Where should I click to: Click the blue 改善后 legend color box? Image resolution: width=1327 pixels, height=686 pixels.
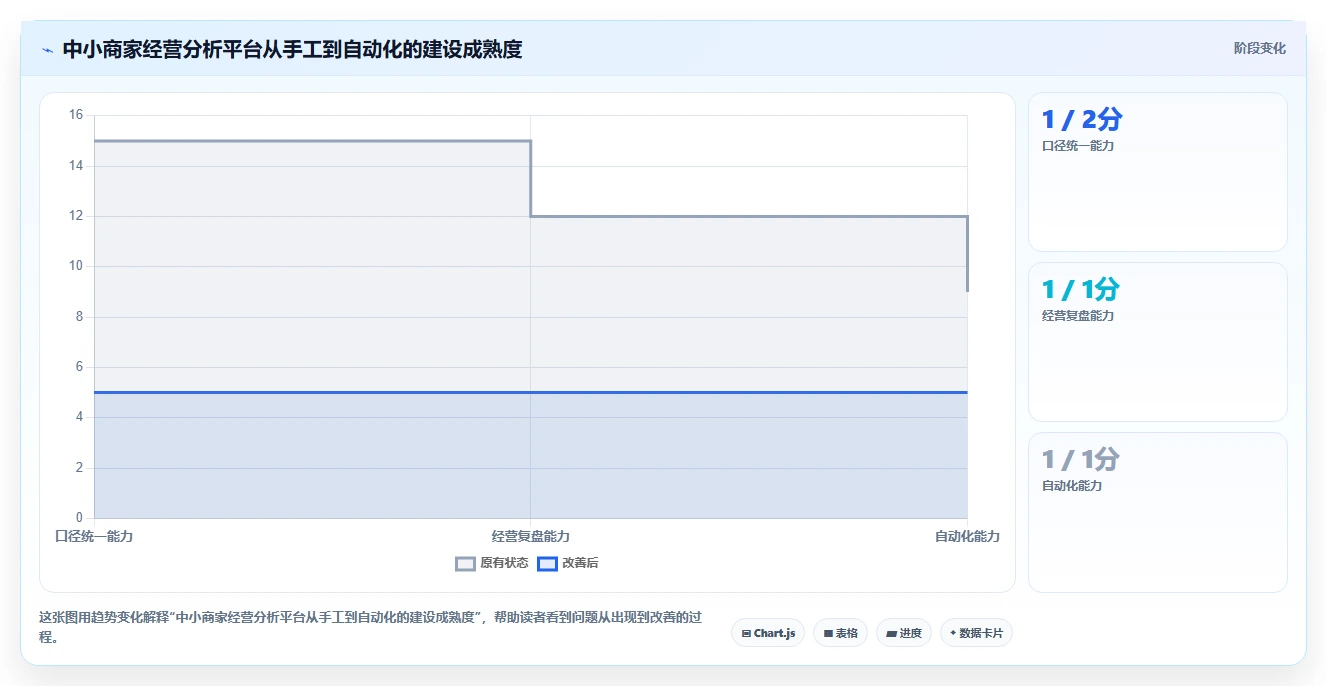(x=547, y=563)
